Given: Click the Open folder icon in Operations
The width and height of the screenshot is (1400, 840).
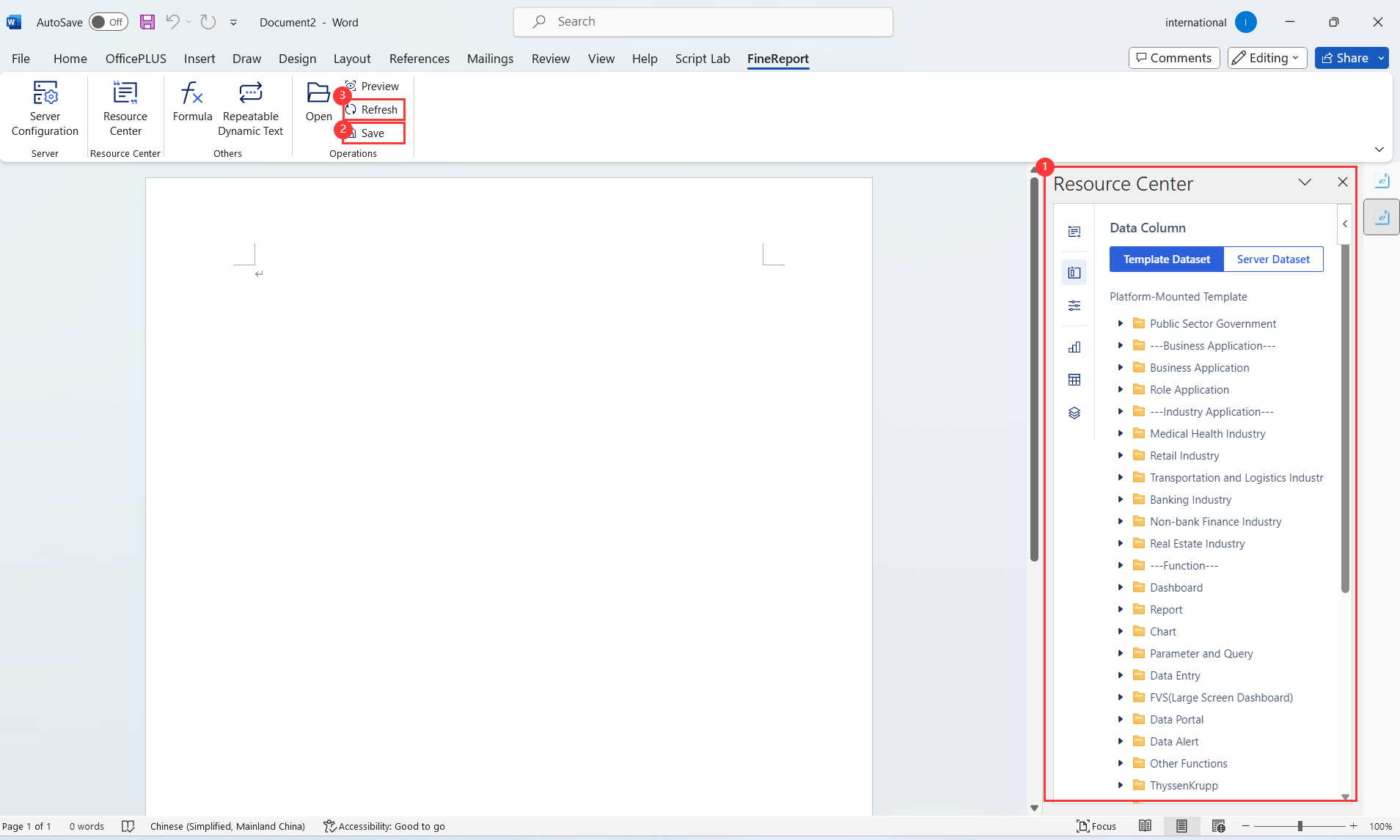Looking at the screenshot, I should (x=318, y=101).
